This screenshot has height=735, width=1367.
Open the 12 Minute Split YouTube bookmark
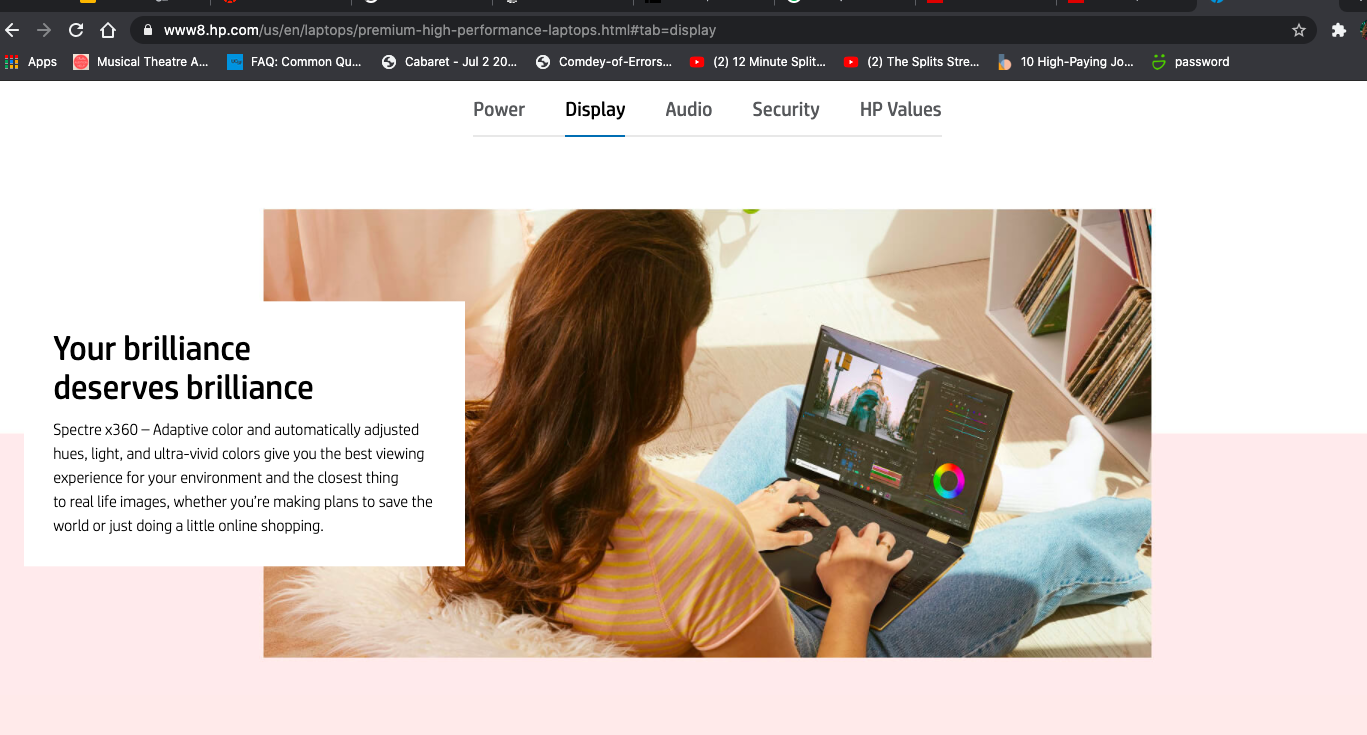758,62
